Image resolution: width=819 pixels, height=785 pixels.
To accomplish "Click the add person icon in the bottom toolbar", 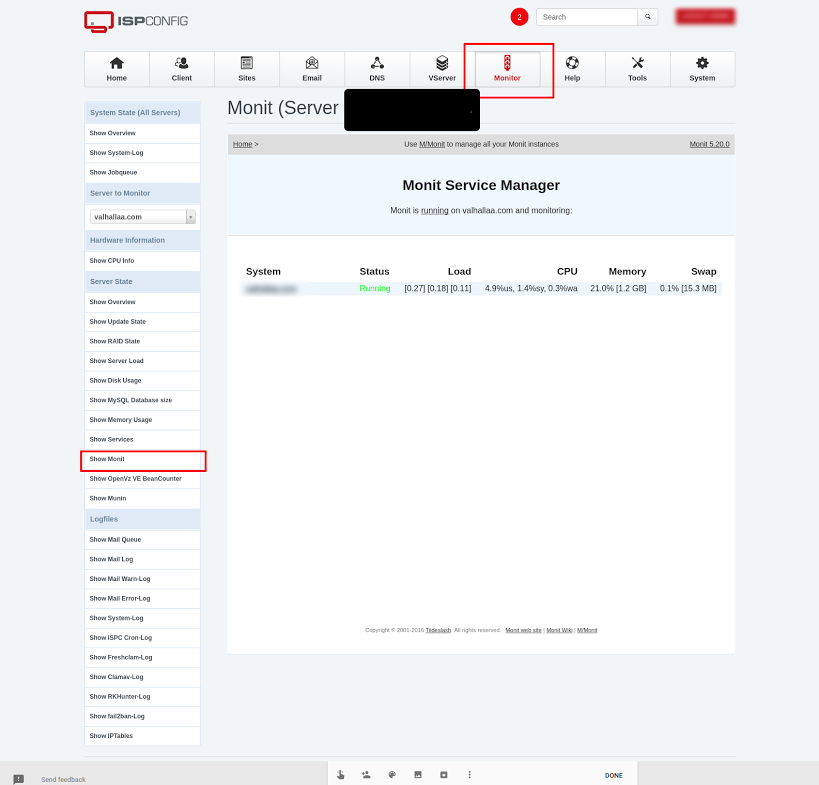I will click(x=366, y=775).
